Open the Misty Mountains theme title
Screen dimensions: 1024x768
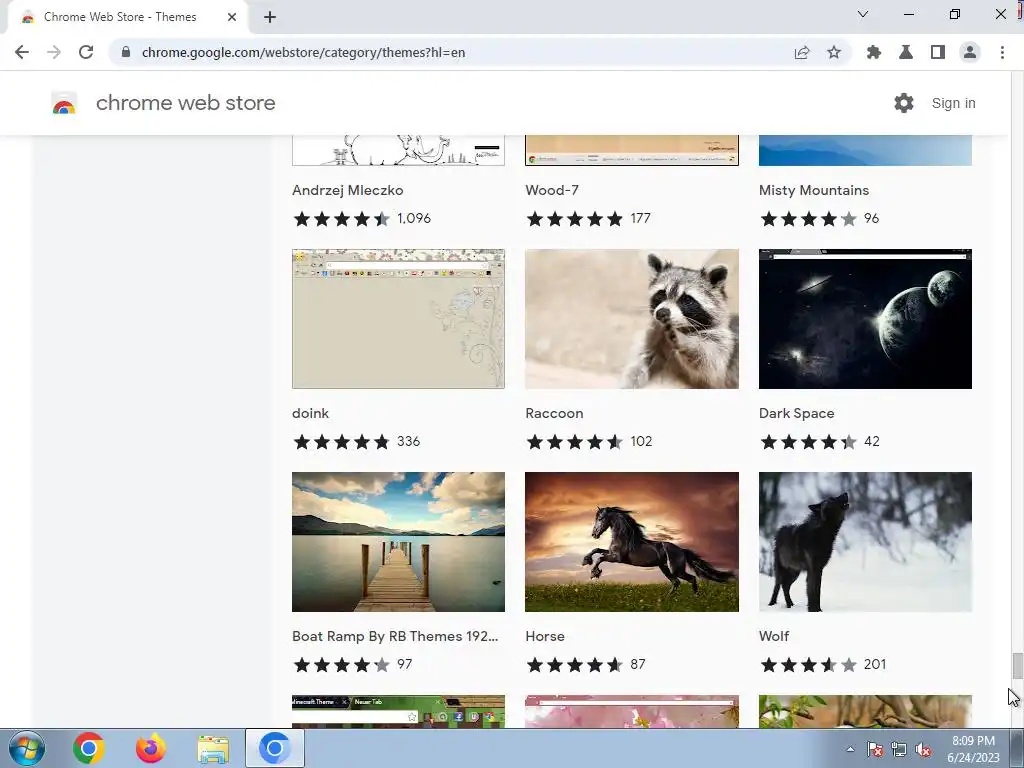[814, 190]
